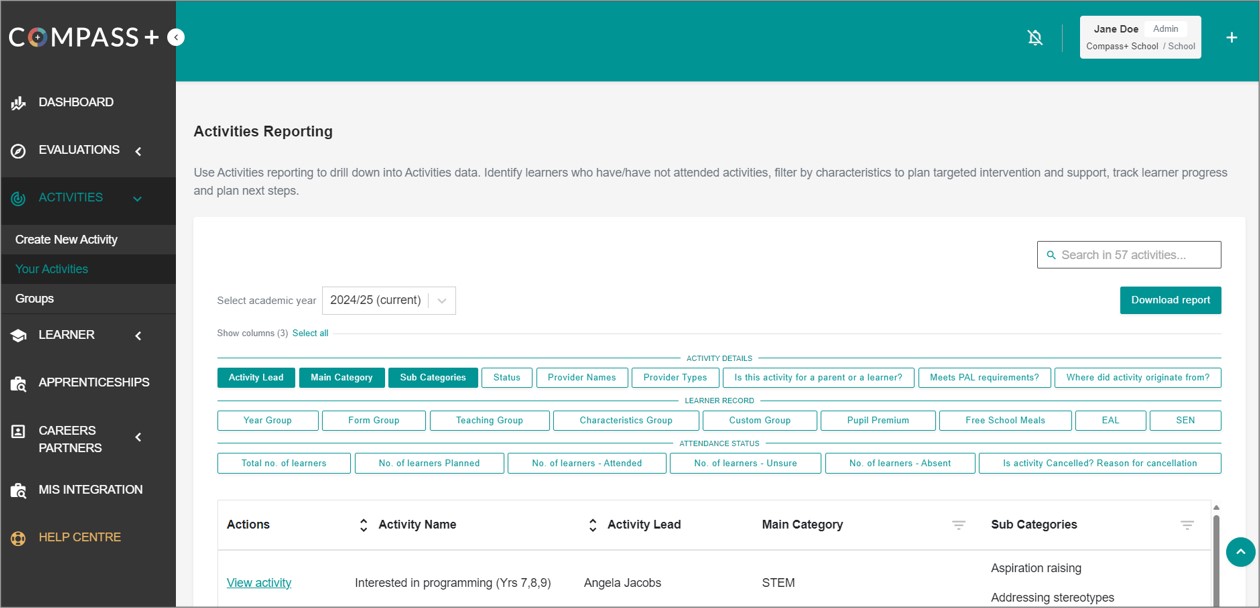Go to Groups in sidebar submenu
Screen dimensions: 1260x608
(x=35, y=299)
